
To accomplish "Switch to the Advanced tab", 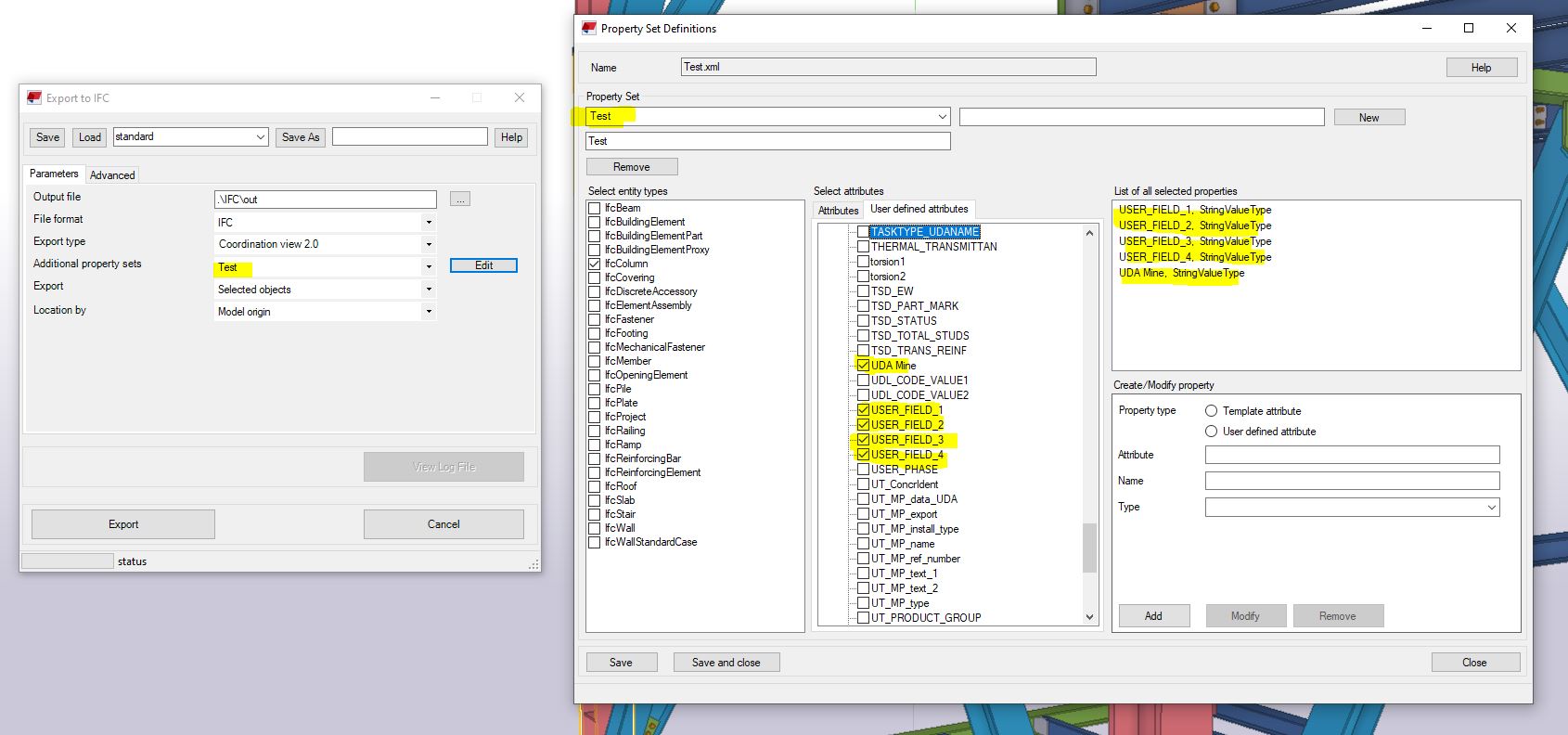I will (x=112, y=175).
